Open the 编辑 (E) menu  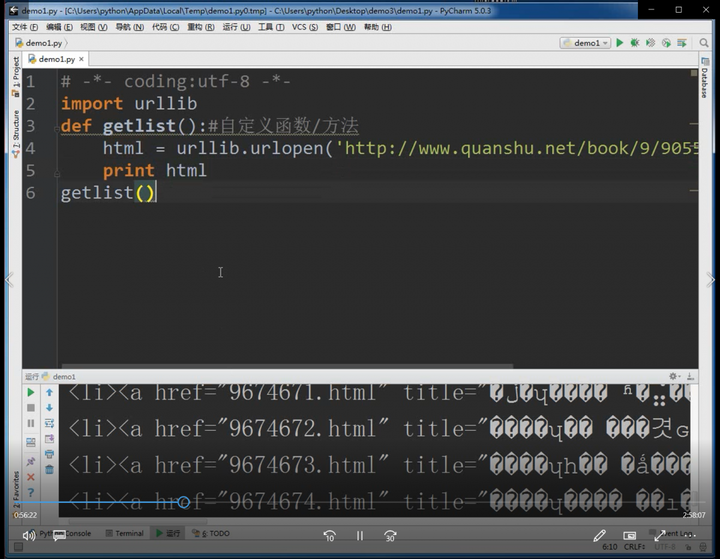pos(59,27)
